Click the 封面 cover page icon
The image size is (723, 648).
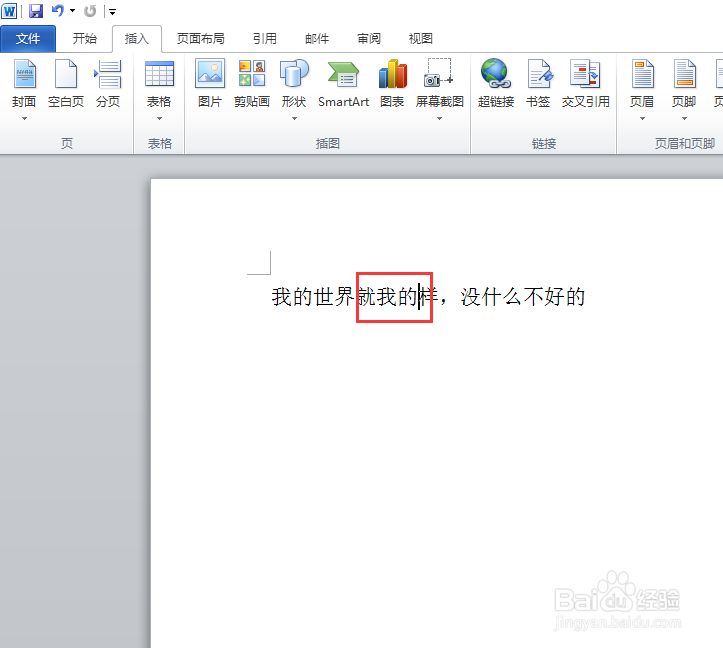(x=24, y=74)
